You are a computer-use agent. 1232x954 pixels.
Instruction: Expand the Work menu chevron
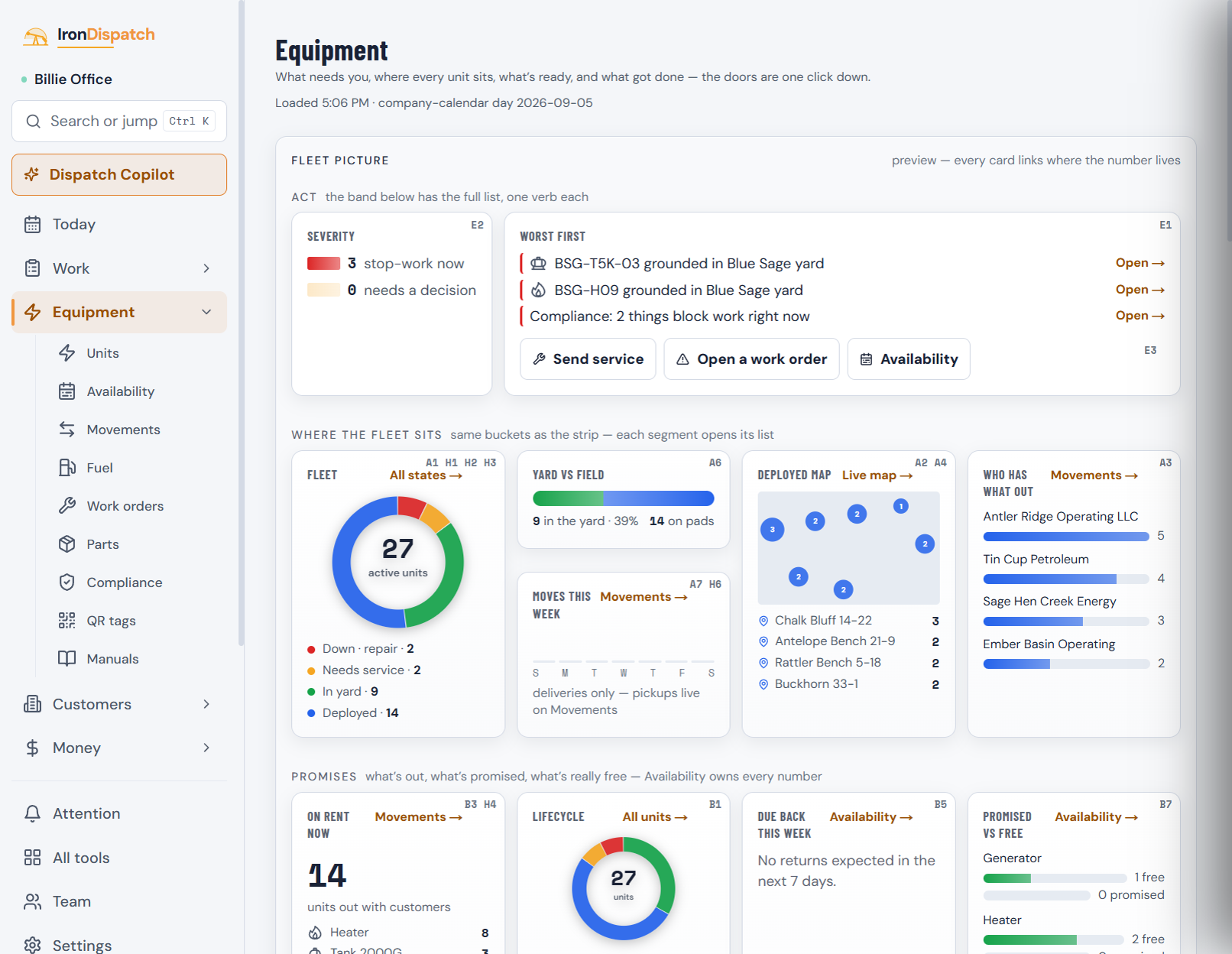pyautogui.click(x=206, y=268)
